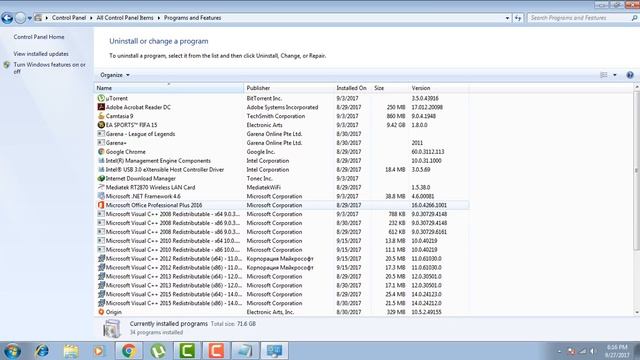Open Google Chrome from taskbar
The height and width of the screenshot is (360, 640).
pyautogui.click(x=129, y=351)
